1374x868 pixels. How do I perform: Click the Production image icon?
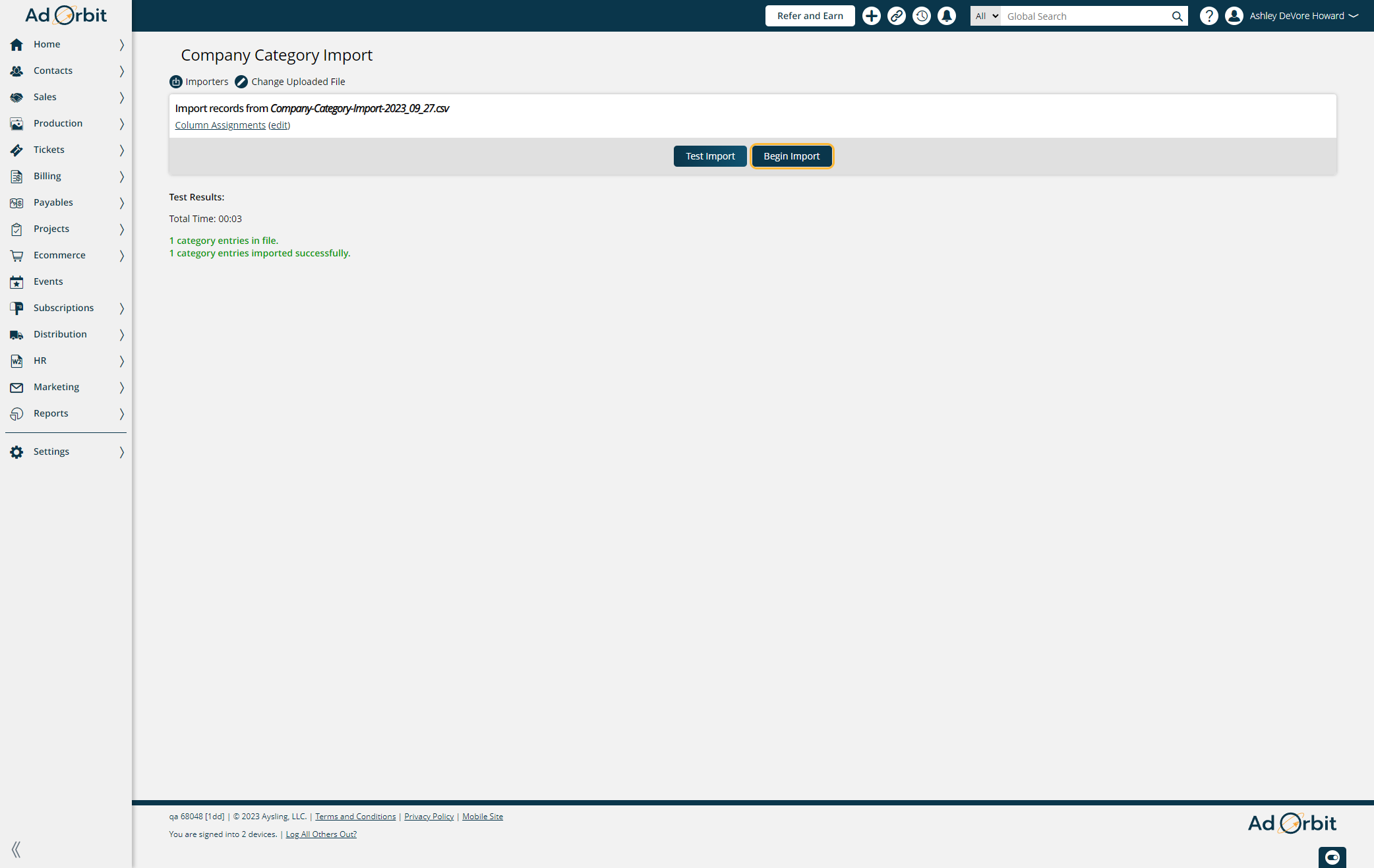16,124
